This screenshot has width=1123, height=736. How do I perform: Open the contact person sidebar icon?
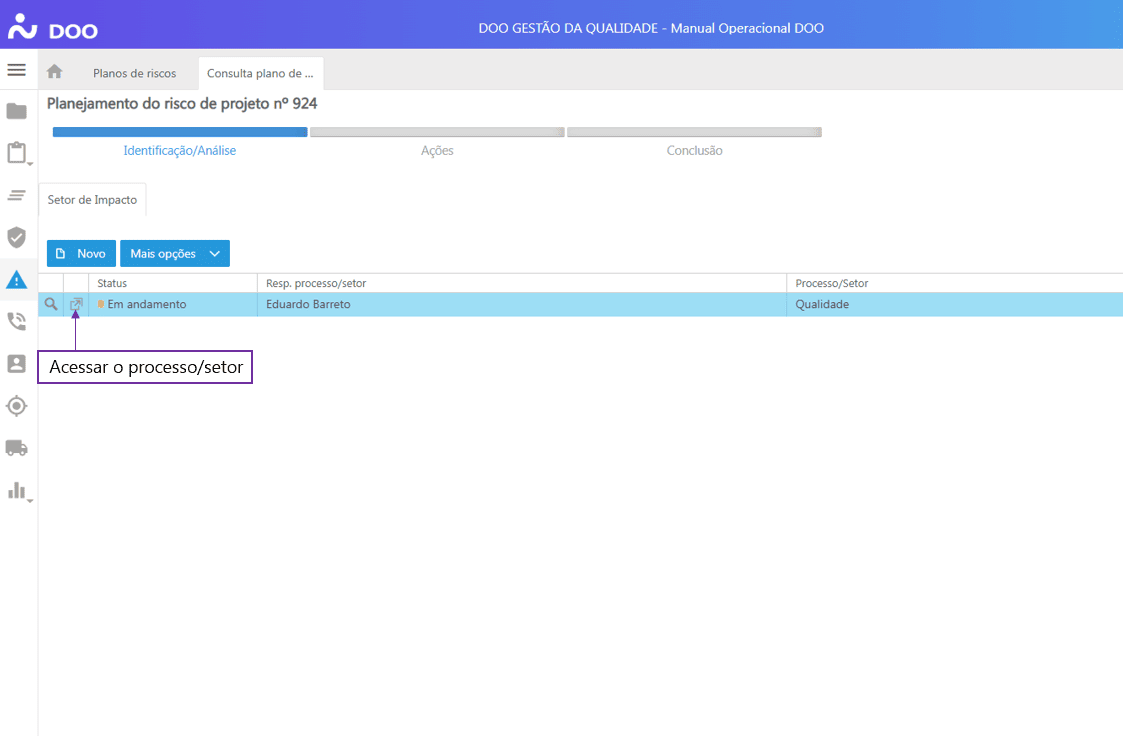pos(17,363)
